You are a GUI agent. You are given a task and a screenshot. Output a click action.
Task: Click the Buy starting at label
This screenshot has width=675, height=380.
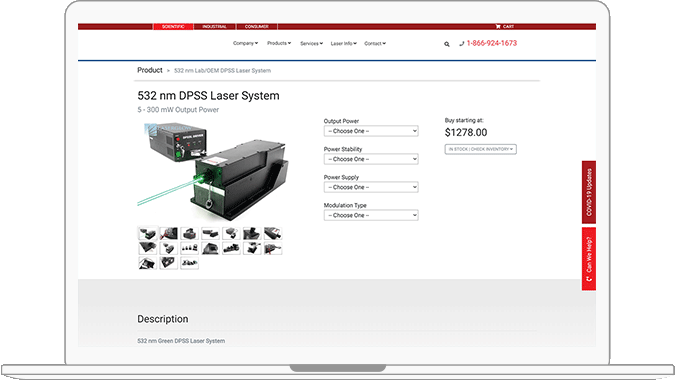point(464,120)
